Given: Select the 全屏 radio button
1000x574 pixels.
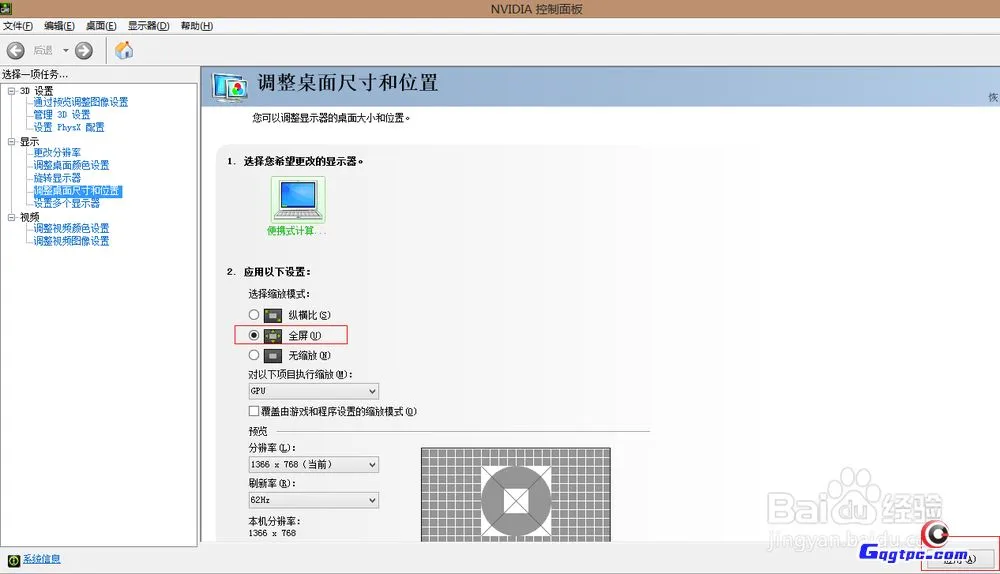Looking at the screenshot, I should (254, 335).
